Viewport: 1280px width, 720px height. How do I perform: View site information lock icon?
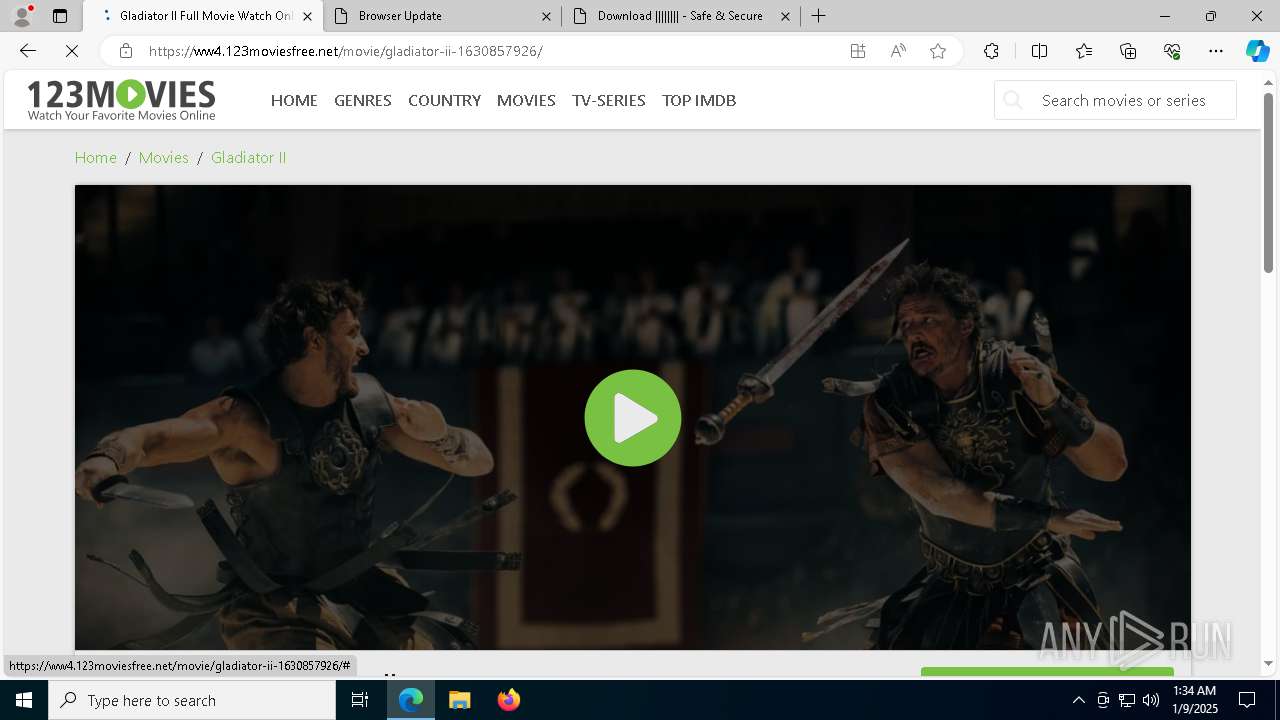(x=125, y=51)
